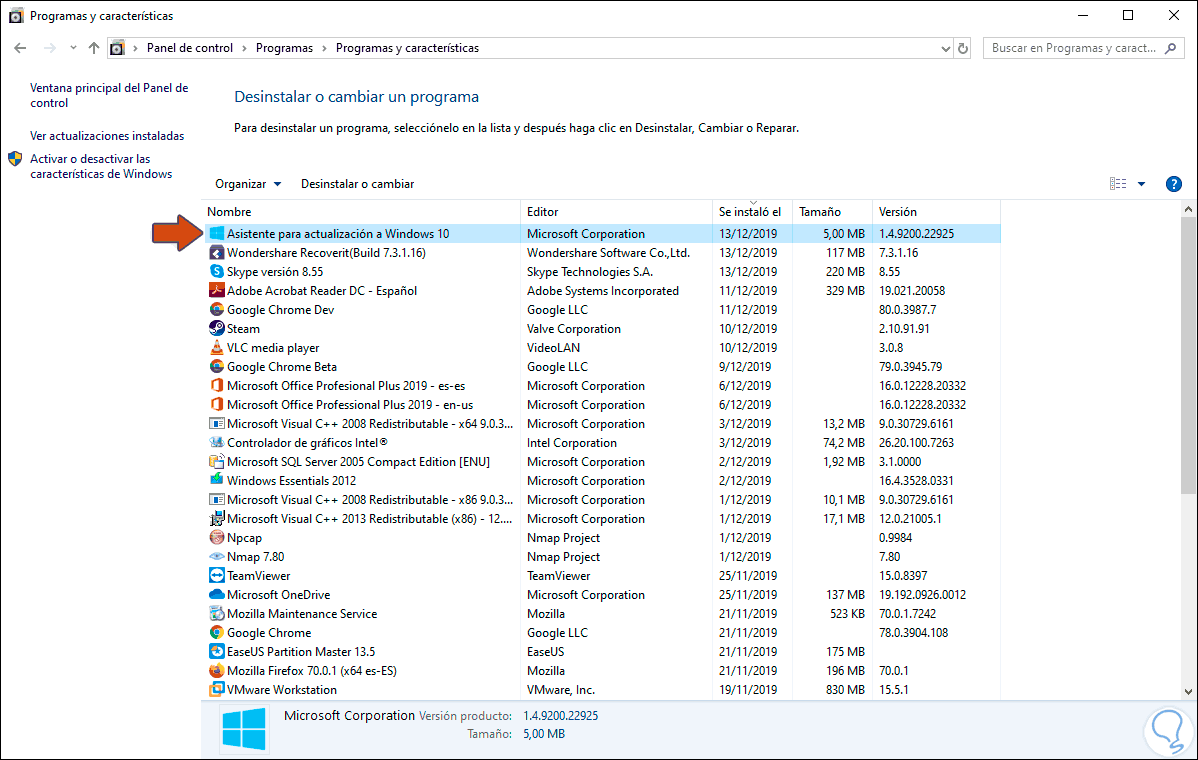Image resolution: width=1198 pixels, height=760 pixels.
Task: Click the Windows 10 update assistant icon
Action: click(x=216, y=234)
